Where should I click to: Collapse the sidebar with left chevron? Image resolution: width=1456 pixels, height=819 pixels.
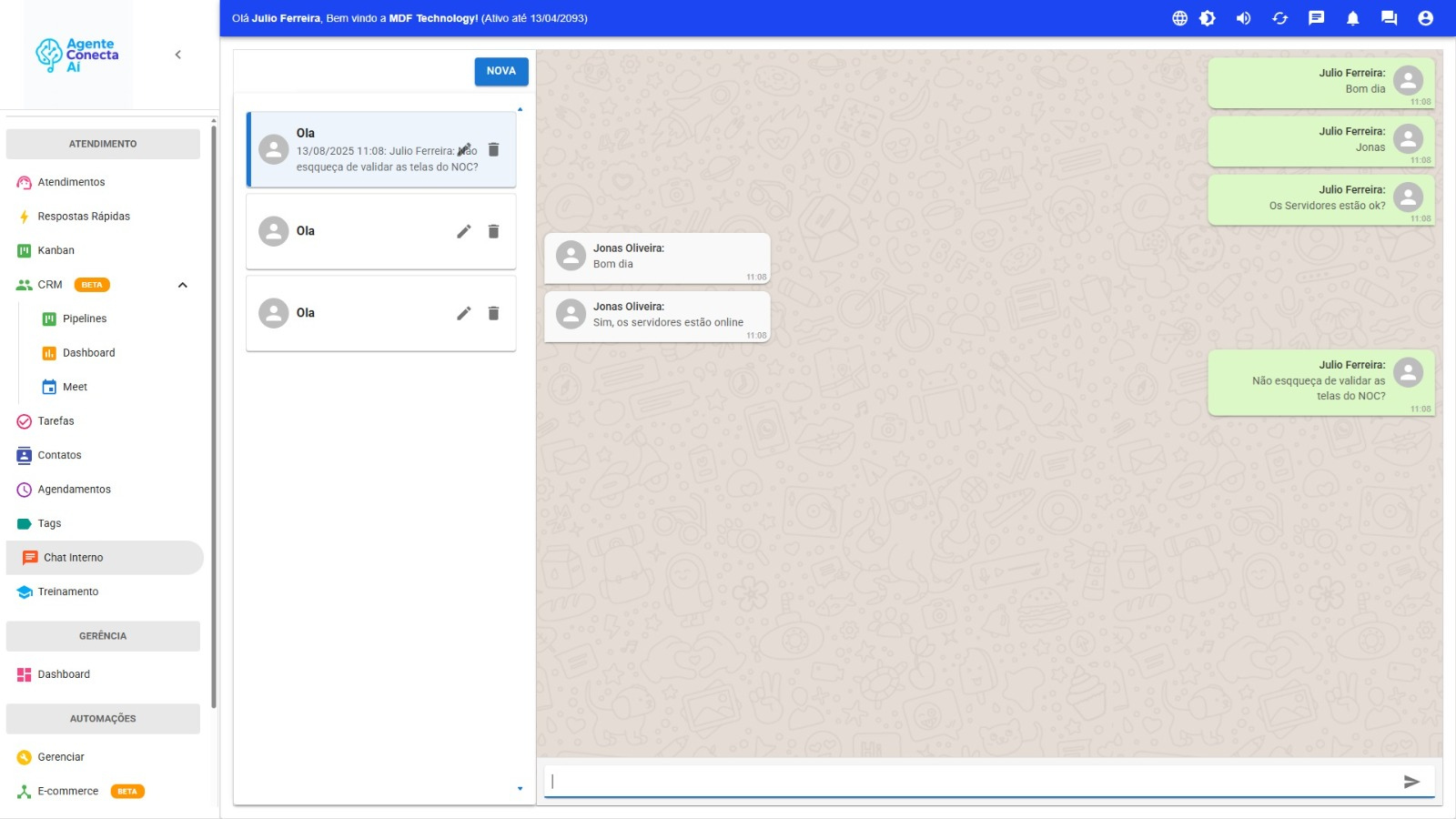178,55
